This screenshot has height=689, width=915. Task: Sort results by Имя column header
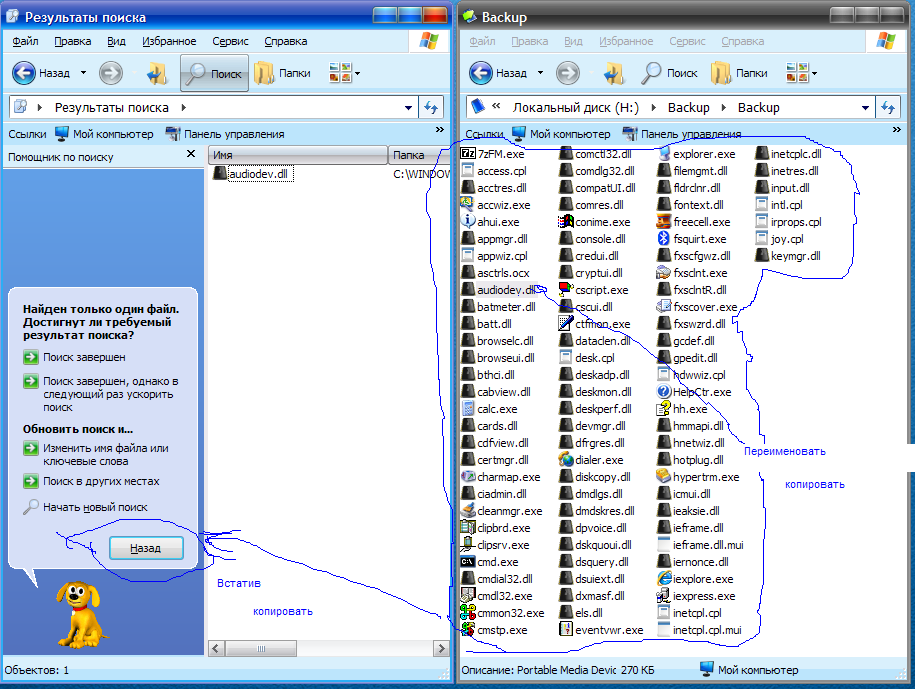tap(298, 155)
